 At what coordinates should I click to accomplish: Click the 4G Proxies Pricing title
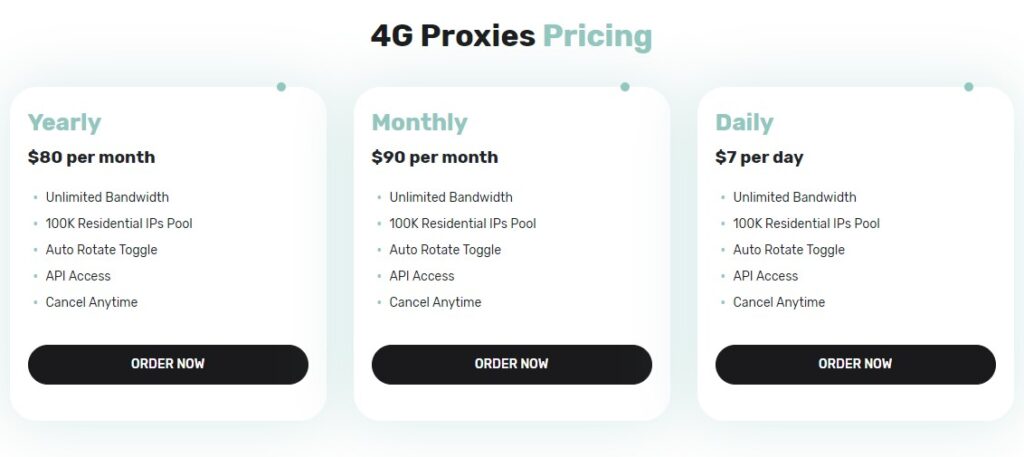[511, 37]
